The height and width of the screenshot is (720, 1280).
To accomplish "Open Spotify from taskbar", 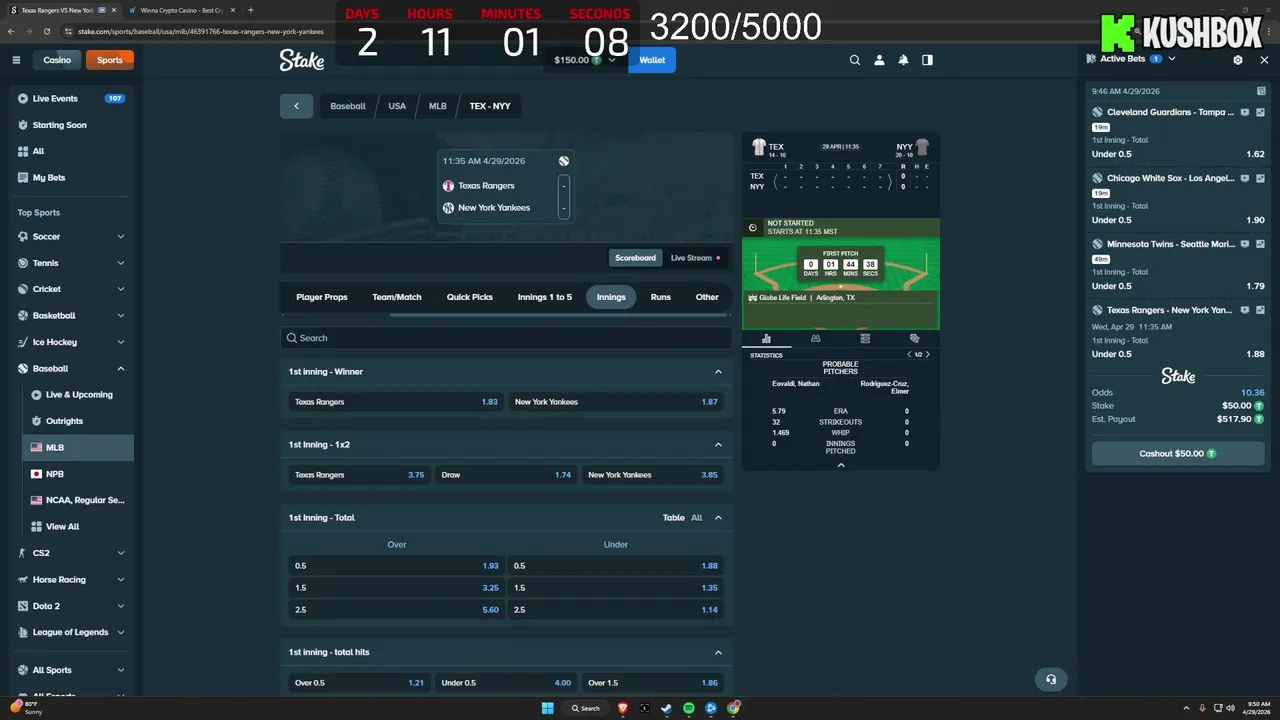I will 689,708.
